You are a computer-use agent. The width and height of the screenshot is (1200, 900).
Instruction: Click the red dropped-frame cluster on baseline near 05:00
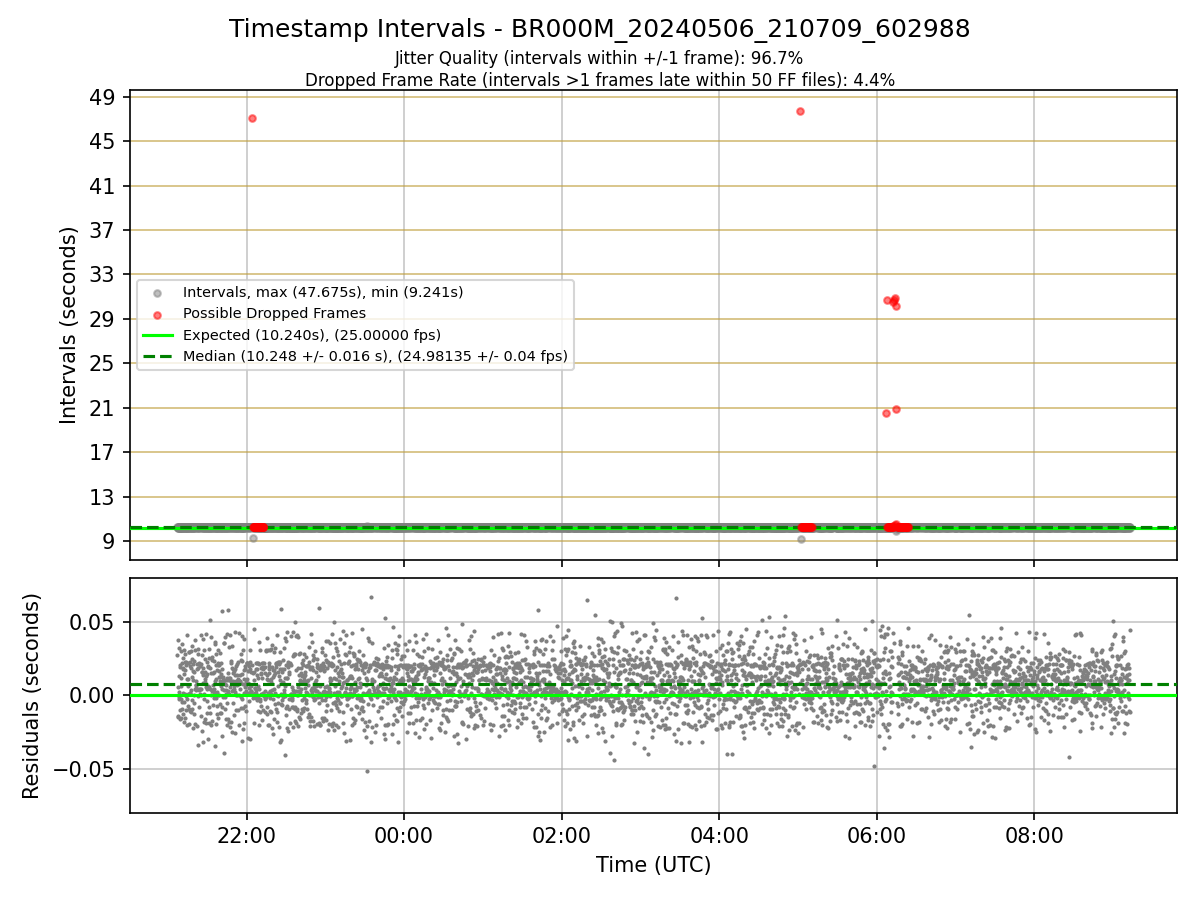pyautogui.click(x=806, y=527)
